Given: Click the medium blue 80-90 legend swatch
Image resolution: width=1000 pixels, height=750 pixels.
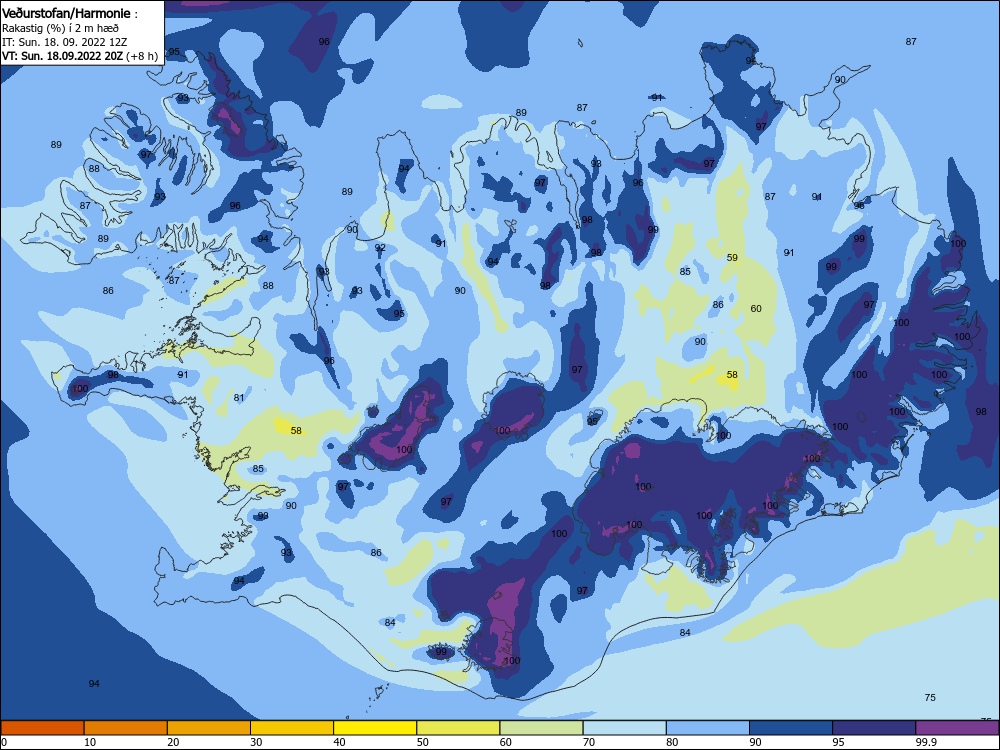Looking at the screenshot, I should tap(708, 728).
